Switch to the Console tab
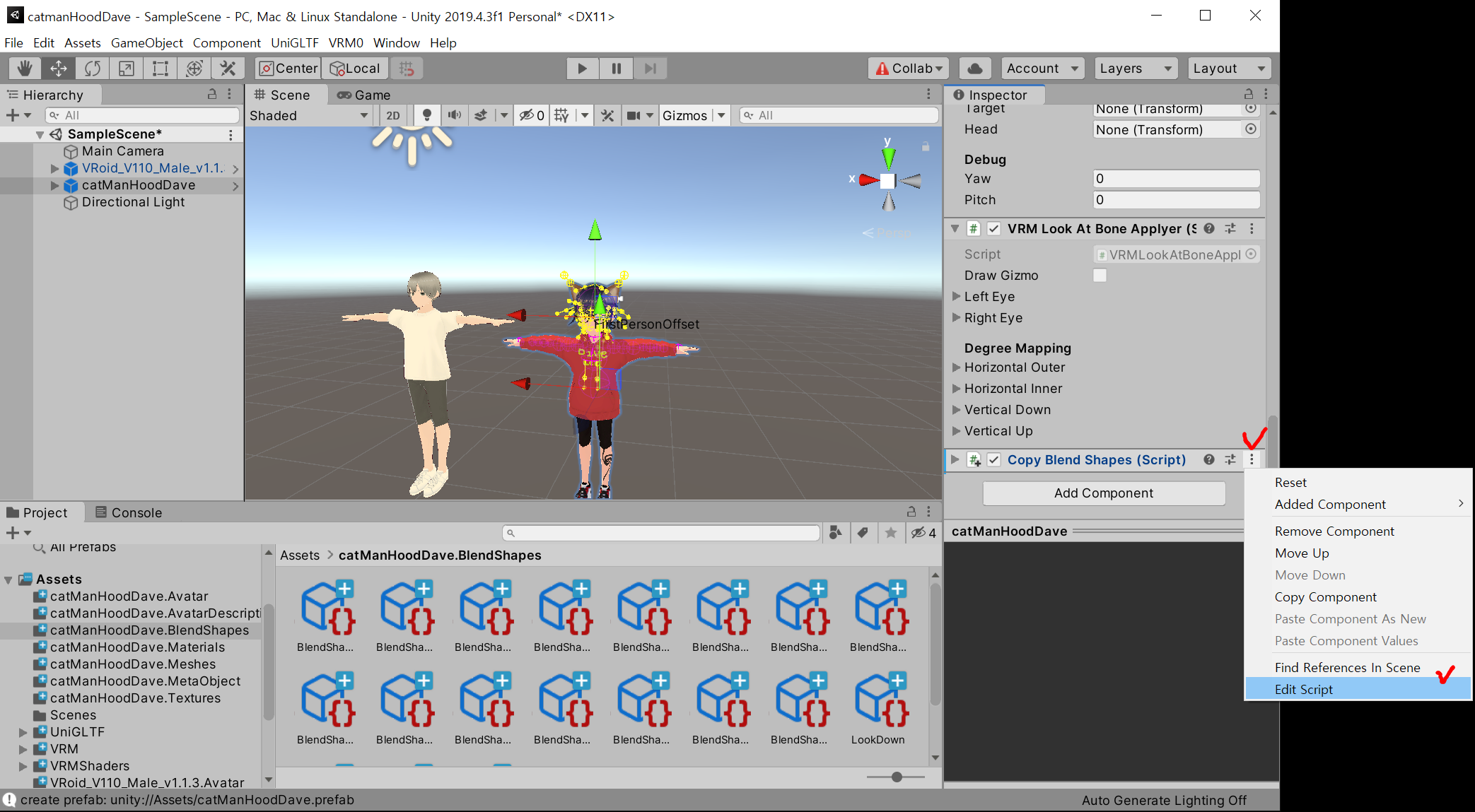The image size is (1475, 812). [129, 512]
